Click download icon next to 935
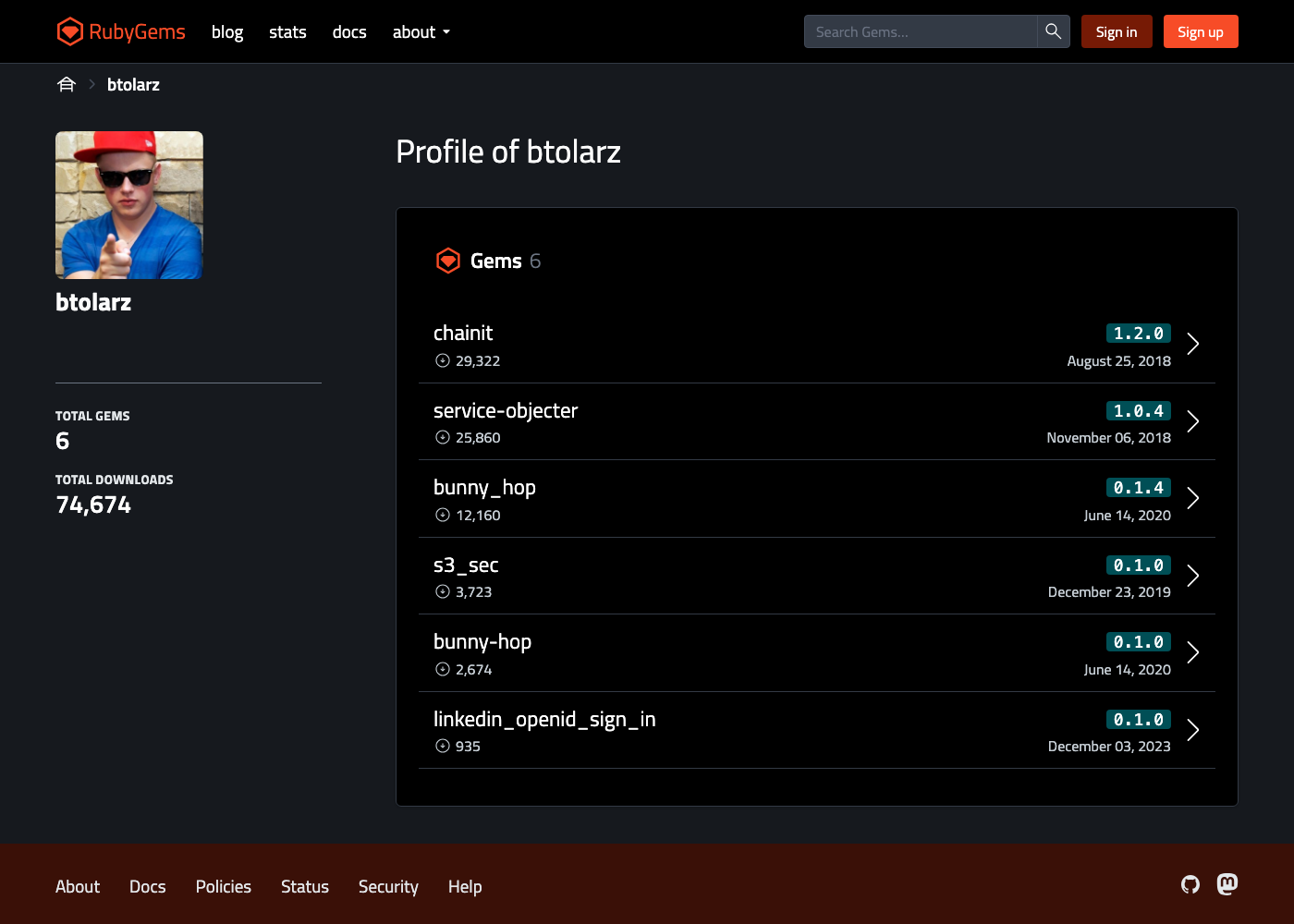 (x=443, y=746)
